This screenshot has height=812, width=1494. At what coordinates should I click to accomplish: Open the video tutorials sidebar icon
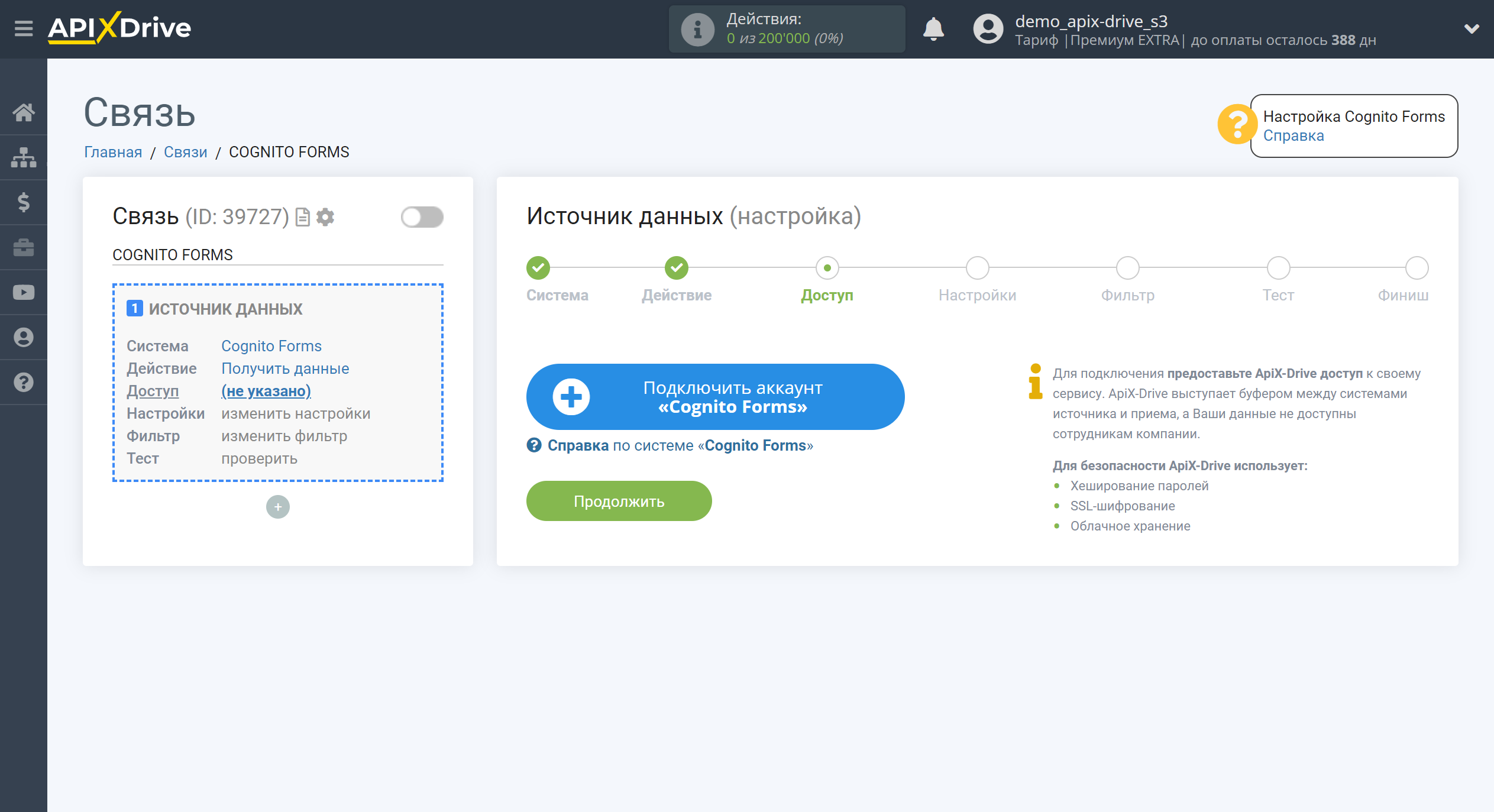[x=24, y=292]
